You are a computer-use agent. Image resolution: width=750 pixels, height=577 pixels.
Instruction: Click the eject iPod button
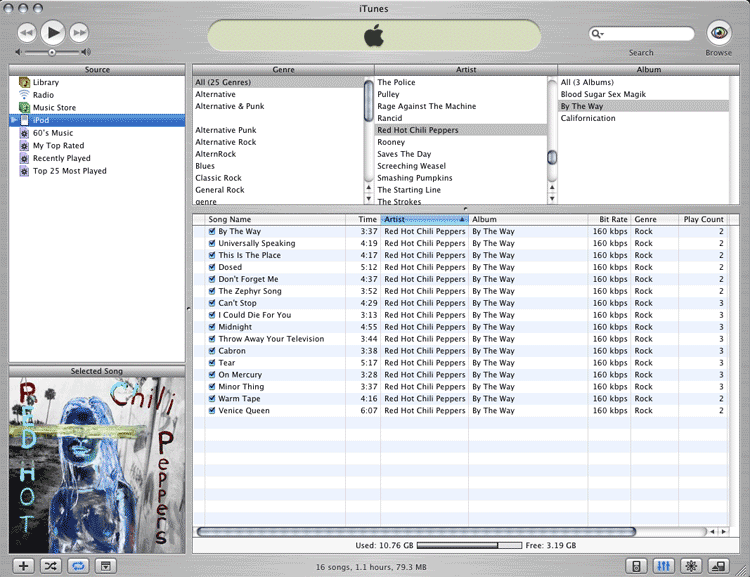click(x=718, y=566)
